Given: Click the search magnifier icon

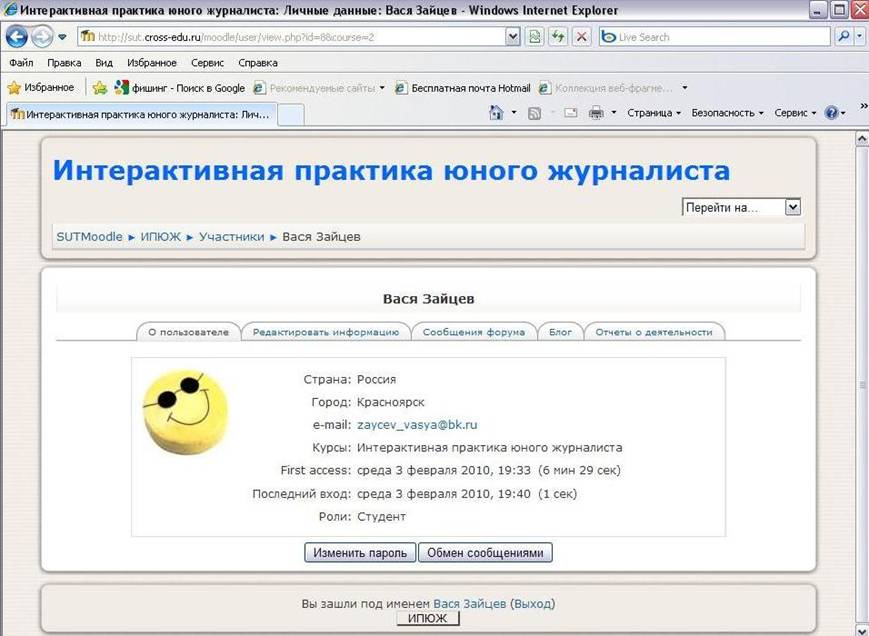Looking at the screenshot, I should (x=844, y=37).
